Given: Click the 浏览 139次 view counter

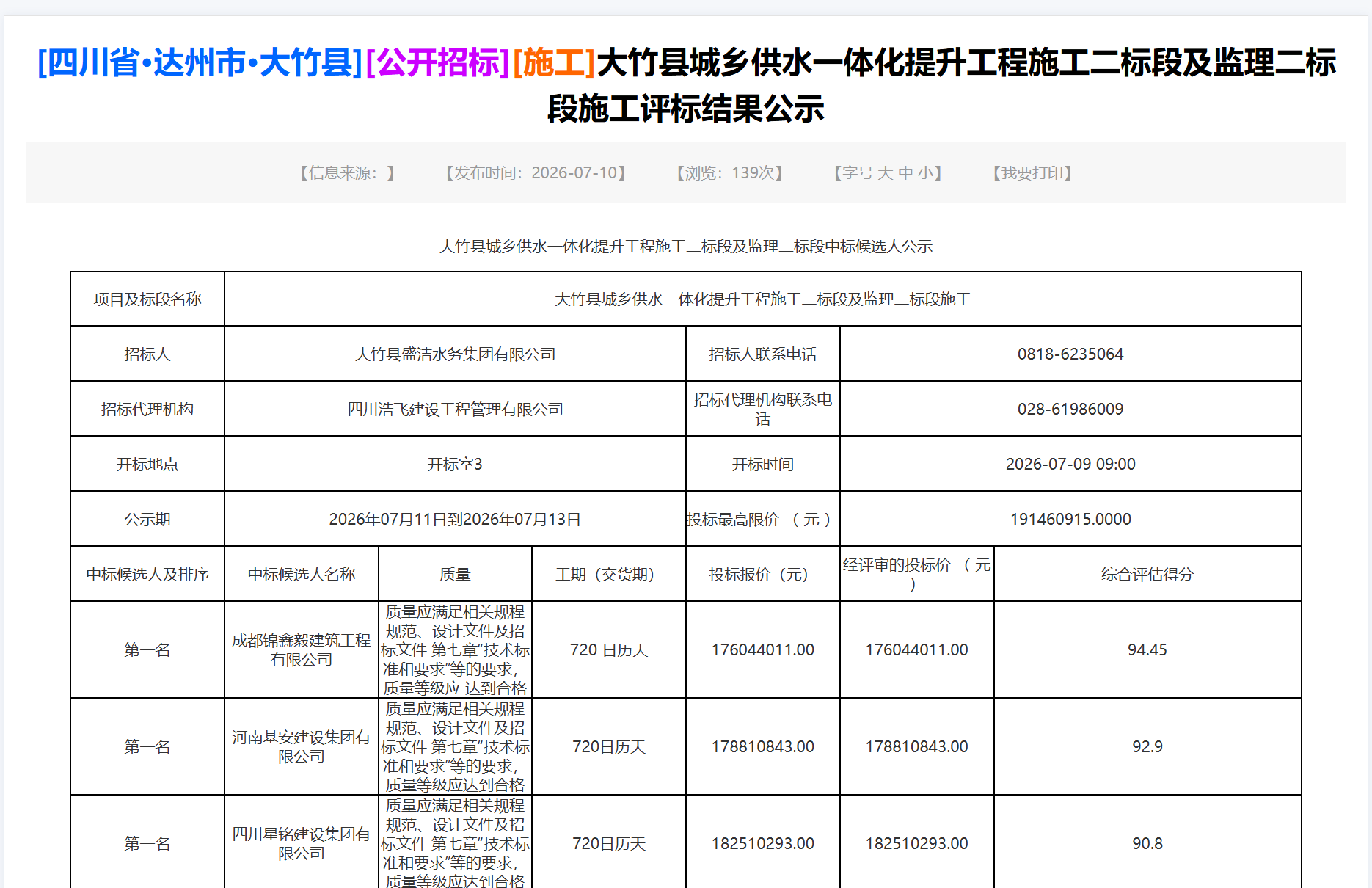Looking at the screenshot, I should point(730,173).
